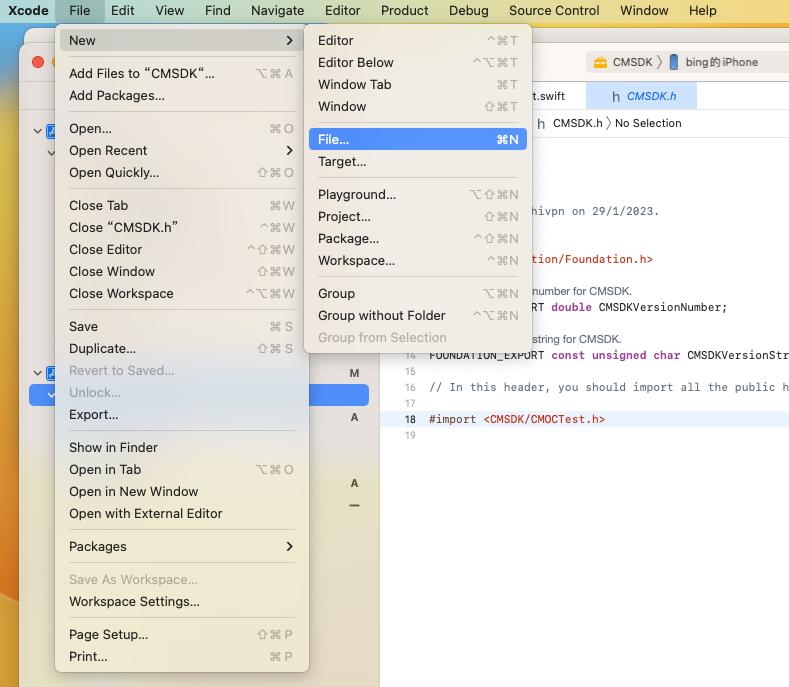Choose Open... from File menu

point(181,128)
